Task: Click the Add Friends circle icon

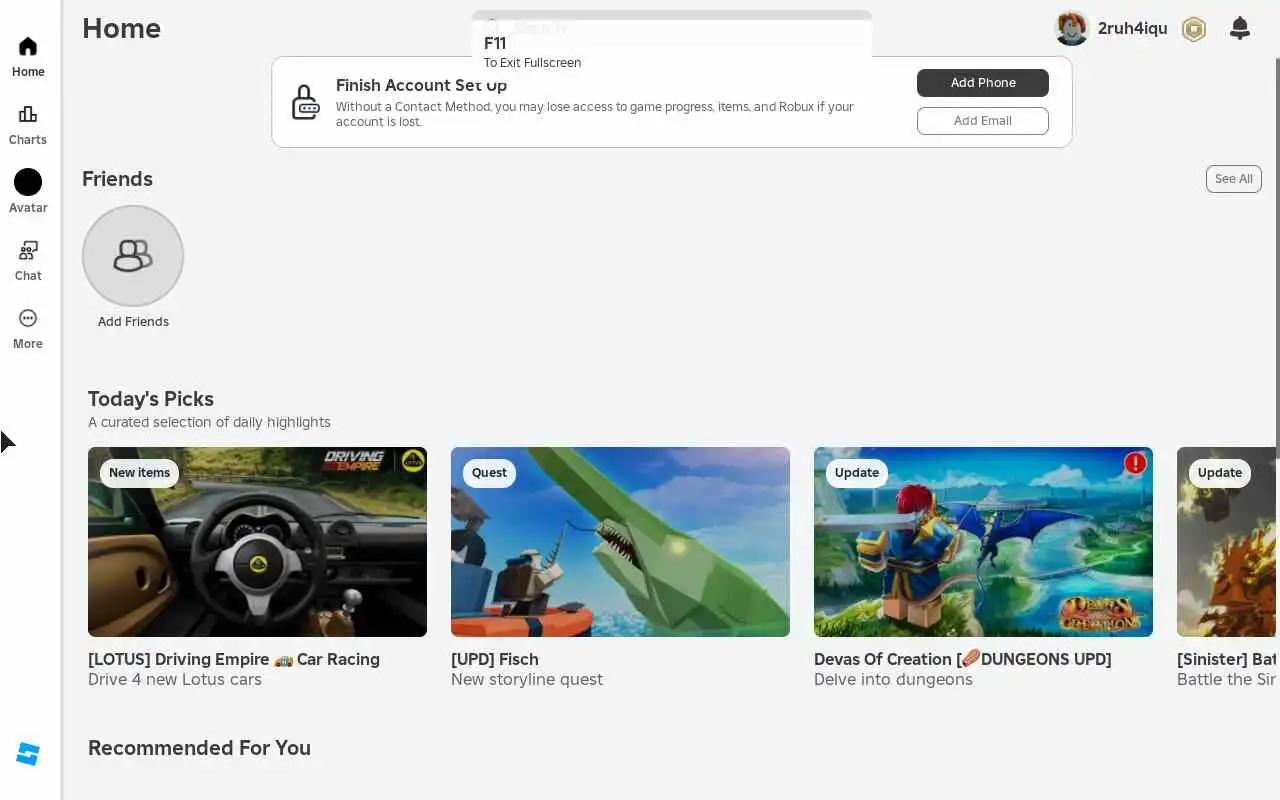Action: coord(133,256)
